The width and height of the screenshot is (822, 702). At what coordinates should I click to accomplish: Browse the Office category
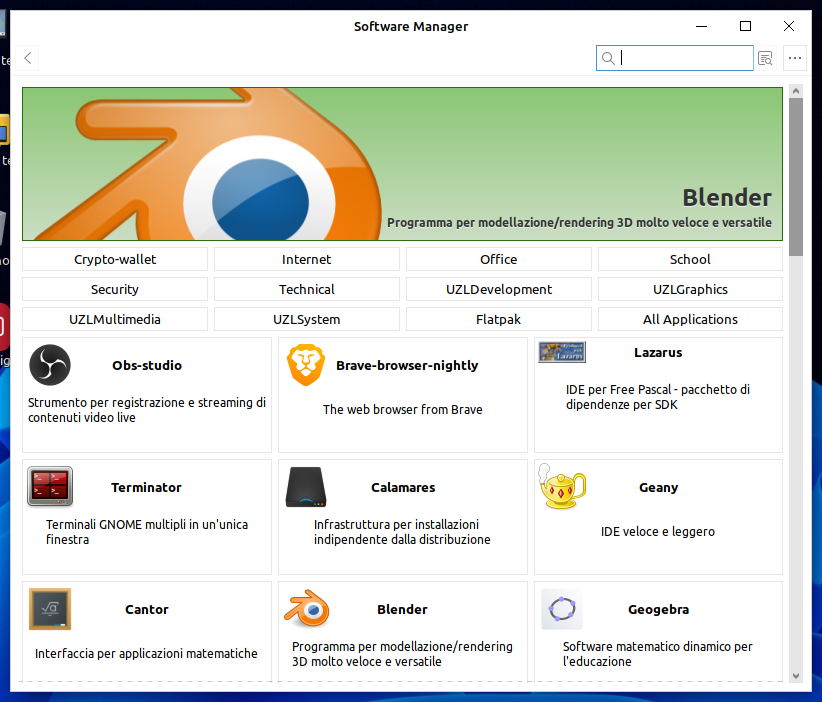pyautogui.click(x=498, y=259)
